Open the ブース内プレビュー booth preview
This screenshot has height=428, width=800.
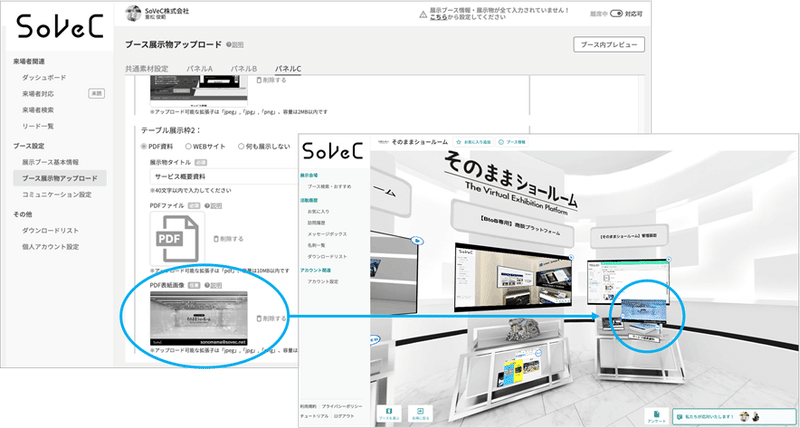click(x=609, y=44)
